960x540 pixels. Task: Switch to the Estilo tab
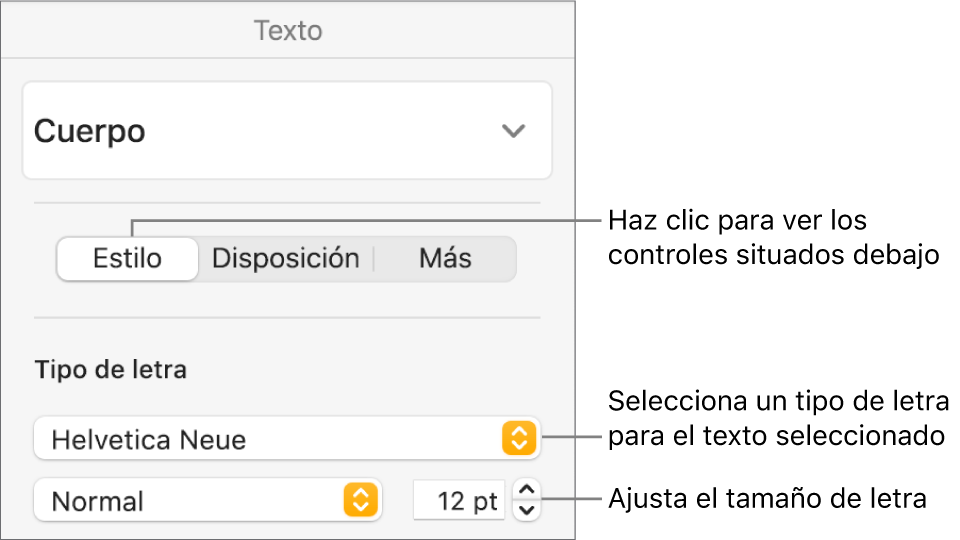click(127, 258)
